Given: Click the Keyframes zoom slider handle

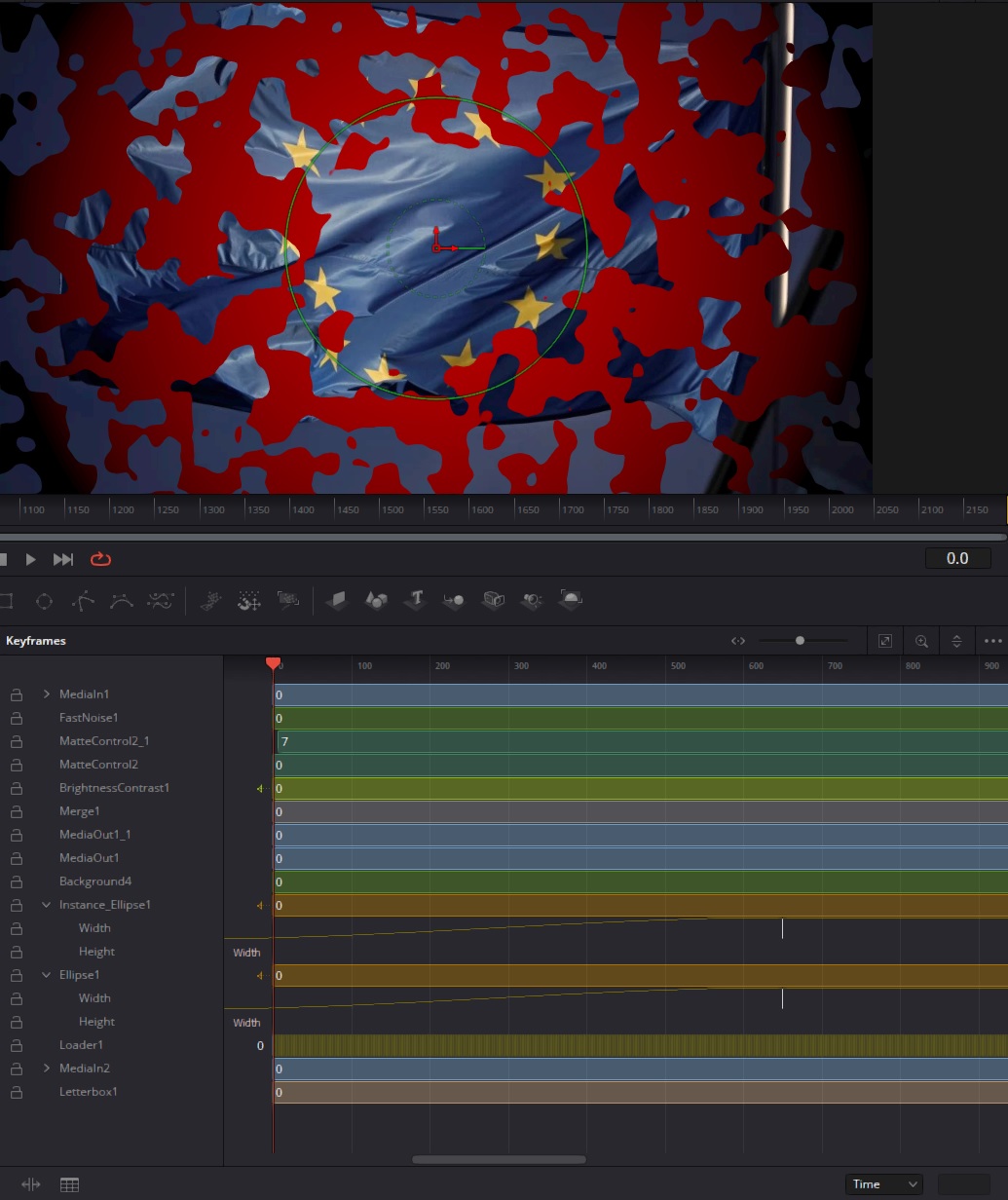Looking at the screenshot, I should (800, 641).
